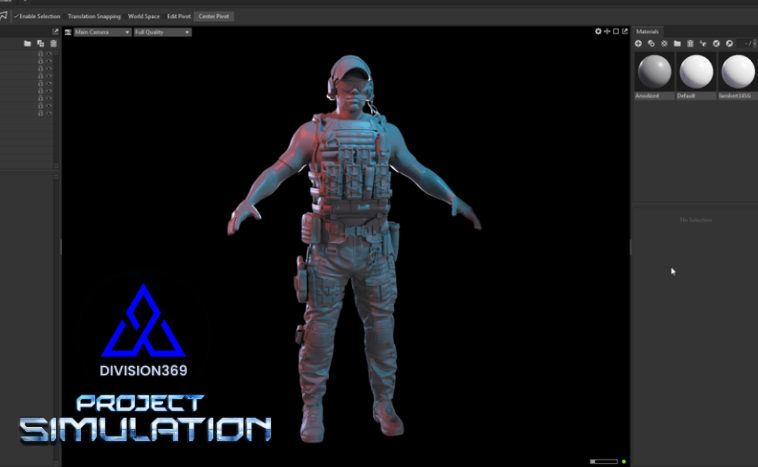Maximize the viewport with the square icon
This screenshot has width=758, height=467.
616,31
